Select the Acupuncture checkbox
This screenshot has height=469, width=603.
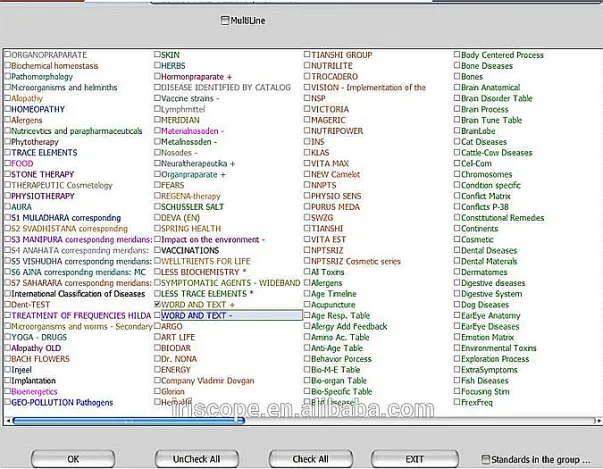coord(307,304)
